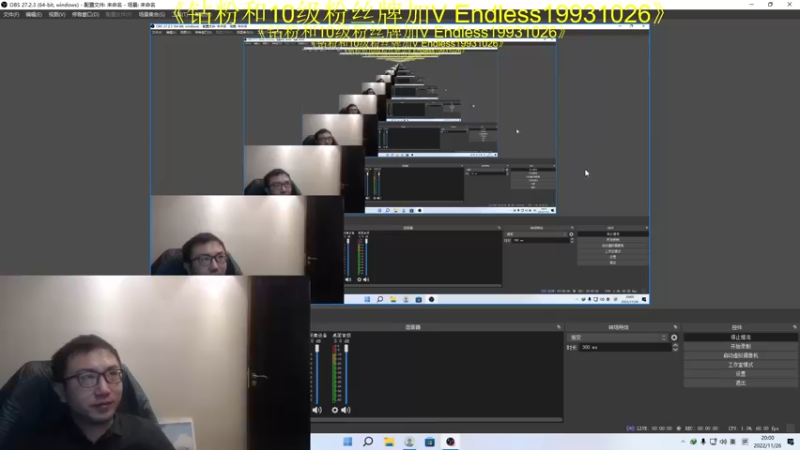
Task: Open the 停靠窗口(D) menu
Action: 85,14
